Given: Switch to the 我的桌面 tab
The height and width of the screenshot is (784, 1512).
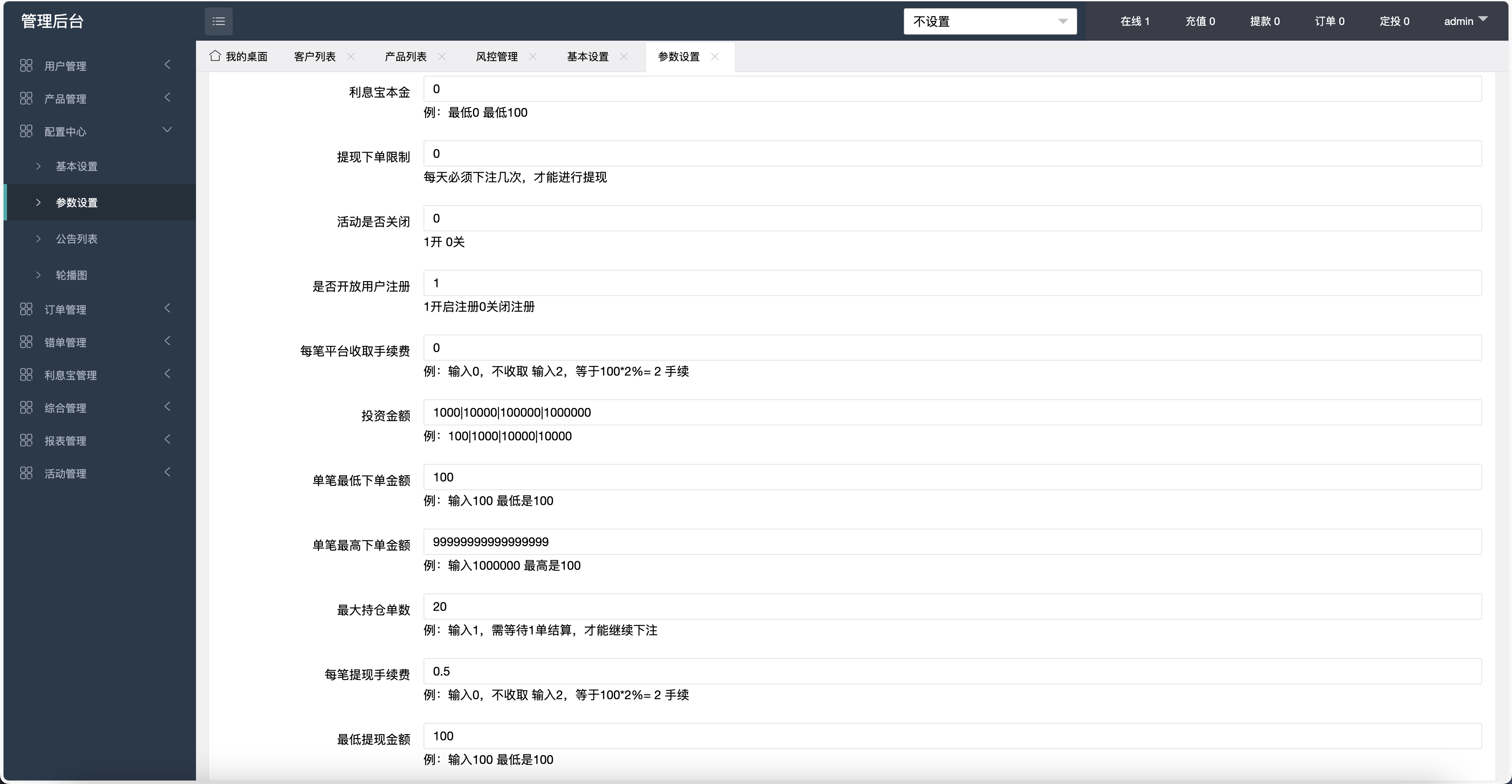Looking at the screenshot, I should pyautogui.click(x=246, y=56).
